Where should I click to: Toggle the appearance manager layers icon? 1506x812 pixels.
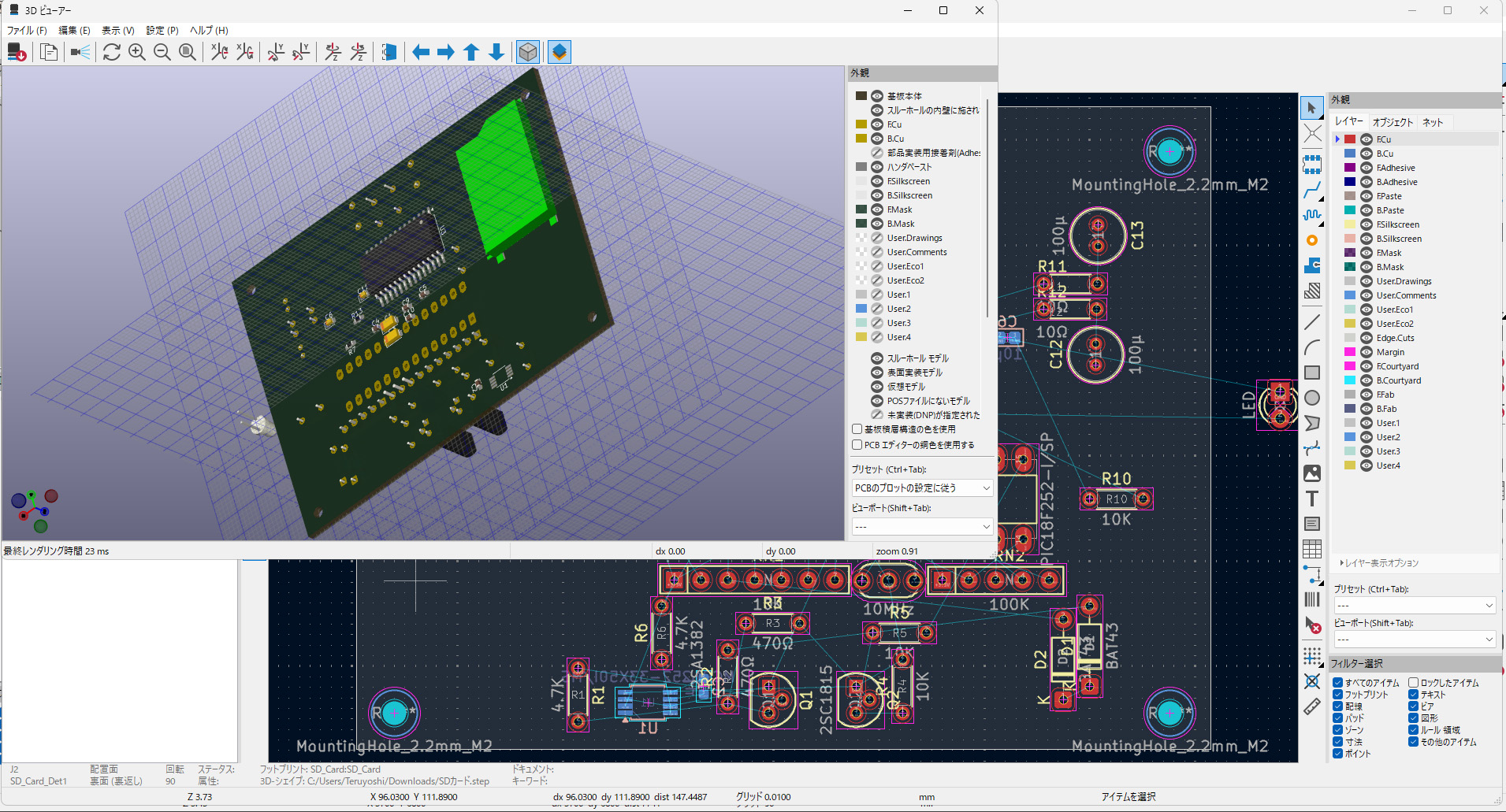coord(560,52)
